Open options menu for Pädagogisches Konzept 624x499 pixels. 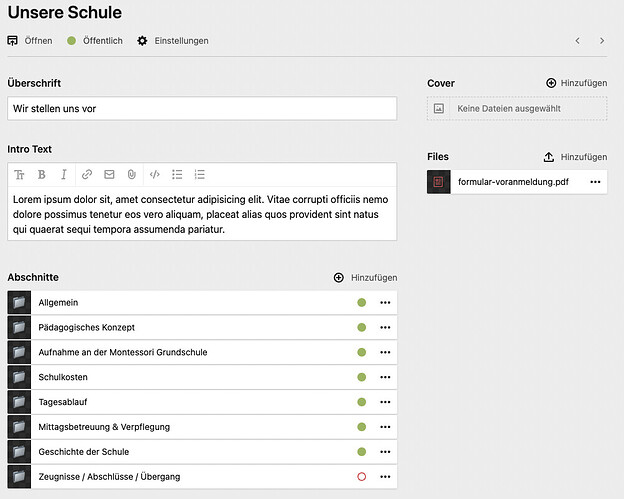pos(384,328)
